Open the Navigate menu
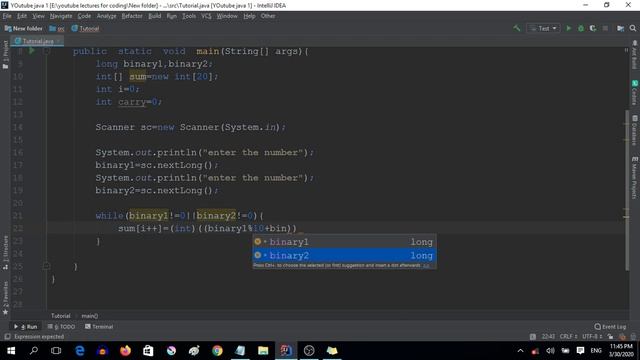The height and width of the screenshot is (360, 640). [61, 16]
